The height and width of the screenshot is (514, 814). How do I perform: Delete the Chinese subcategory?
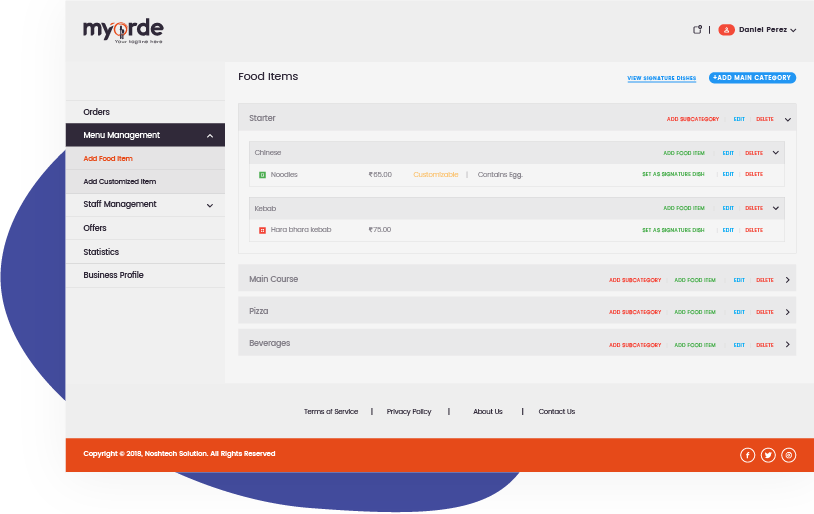click(x=754, y=153)
